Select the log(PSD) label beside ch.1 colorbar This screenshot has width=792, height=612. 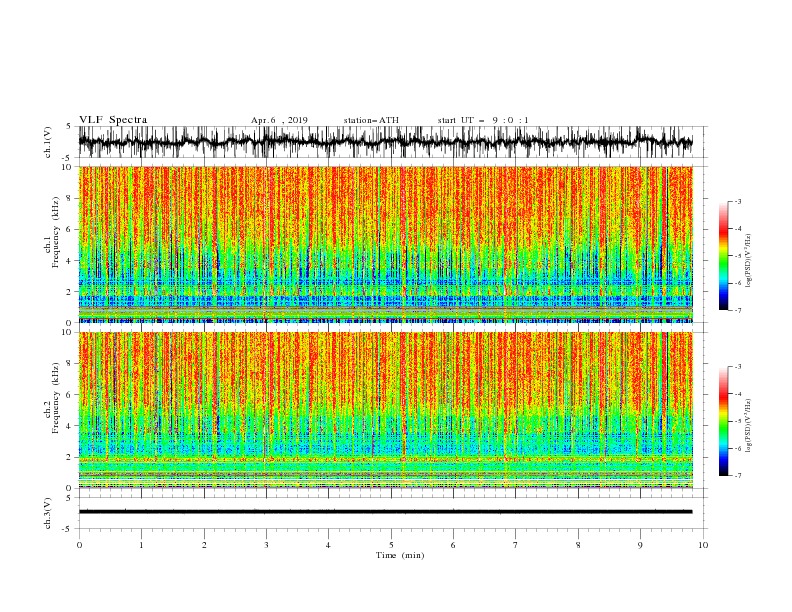click(749, 261)
